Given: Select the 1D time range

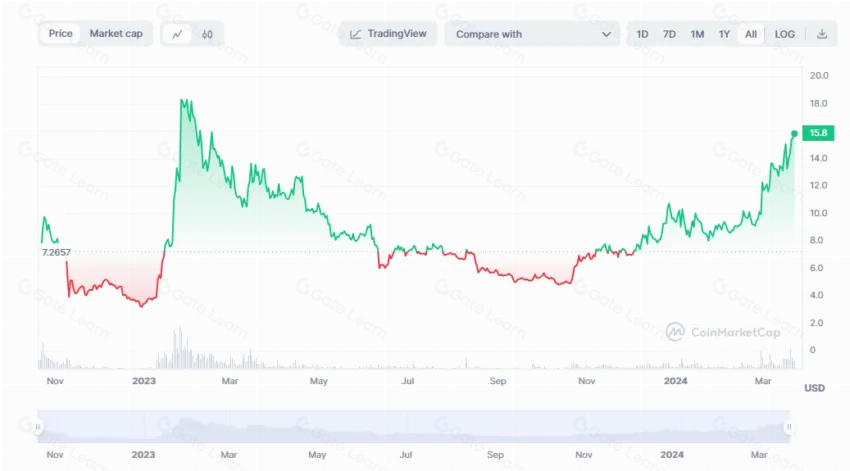Looking at the screenshot, I should point(643,34).
